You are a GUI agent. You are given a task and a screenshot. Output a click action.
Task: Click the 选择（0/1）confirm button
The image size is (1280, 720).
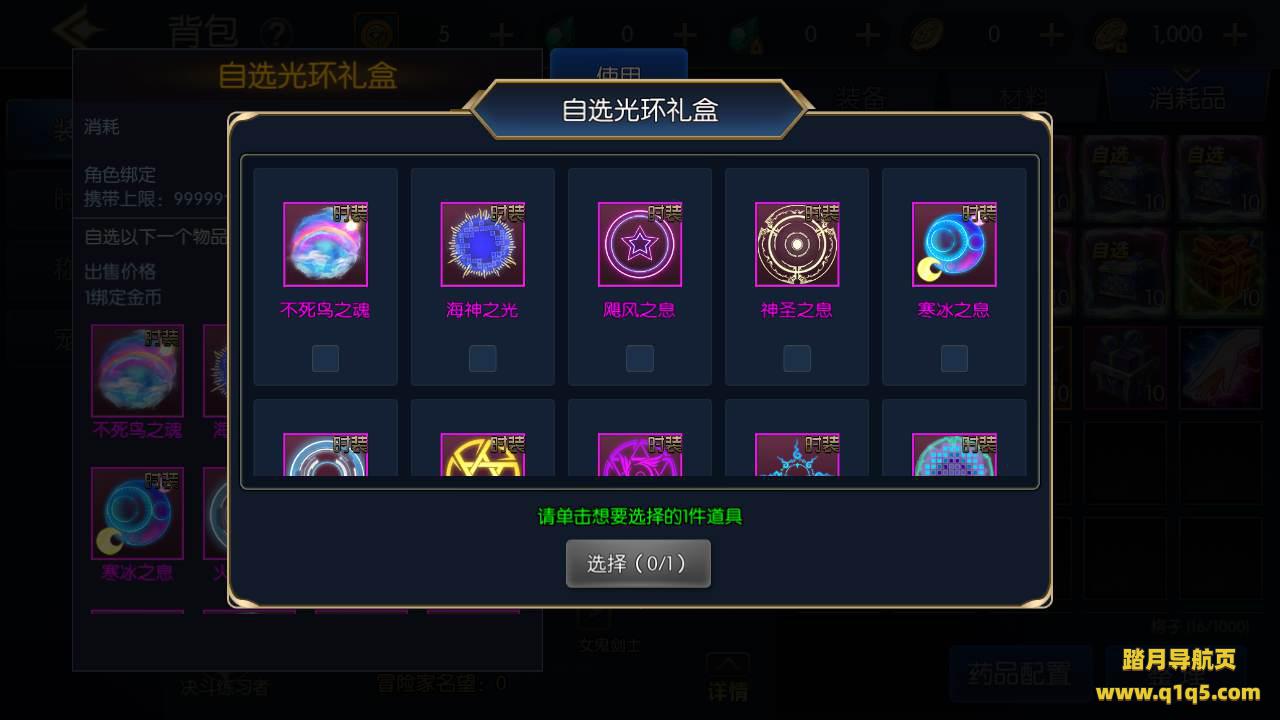[638, 563]
